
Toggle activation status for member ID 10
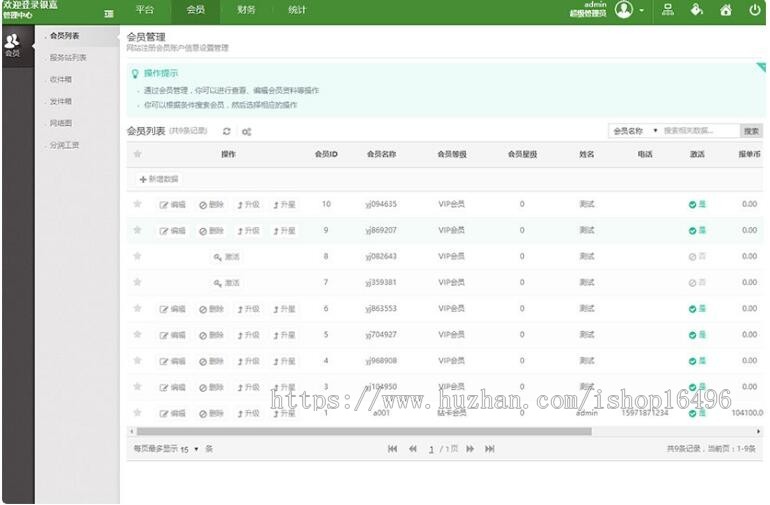coord(697,204)
